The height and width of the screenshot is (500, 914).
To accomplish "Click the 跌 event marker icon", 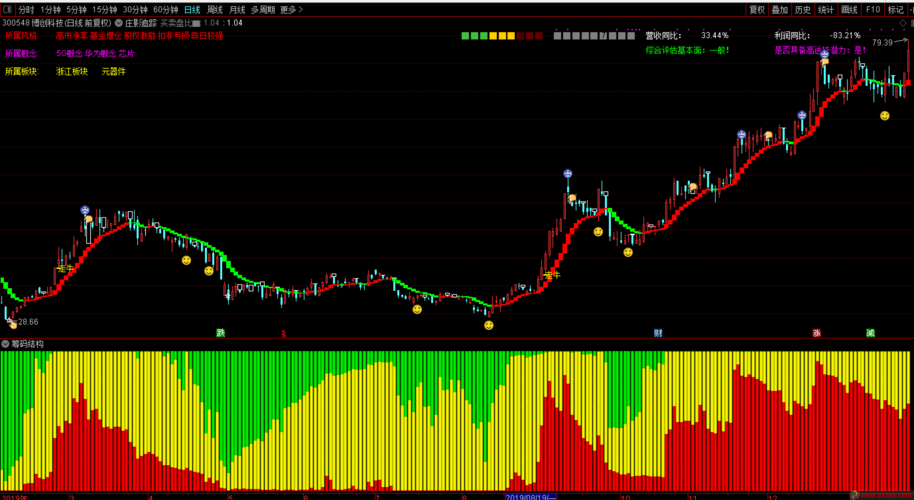I will tap(220, 333).
